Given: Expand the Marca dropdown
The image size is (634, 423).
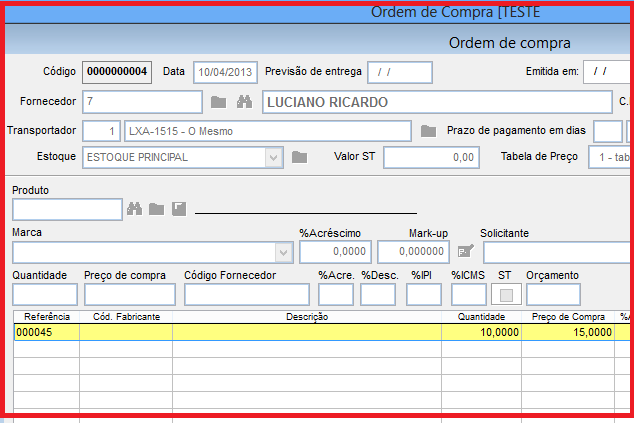Looking at the screenshot, I should (x=283, y=253).
